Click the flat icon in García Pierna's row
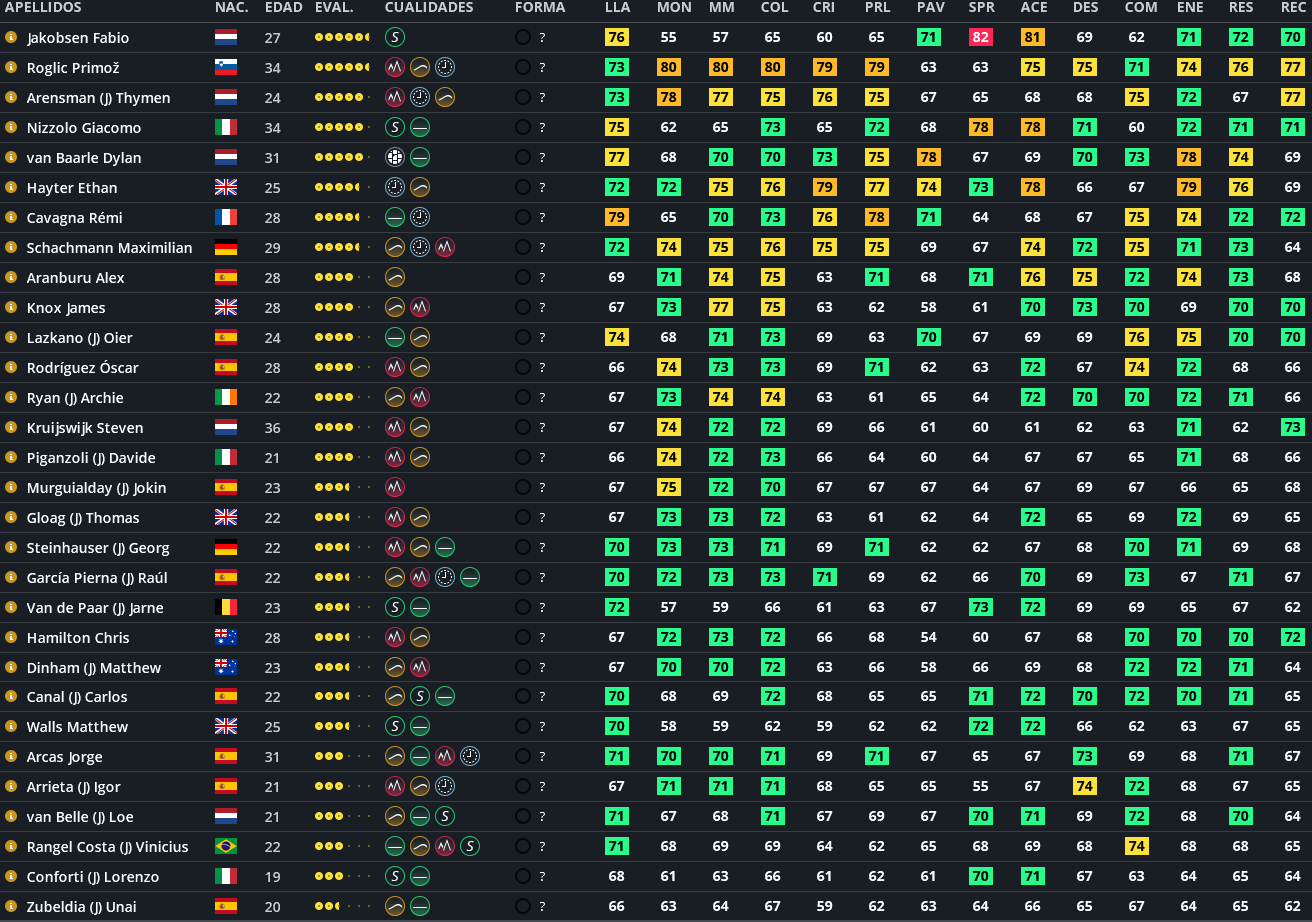 470,578
